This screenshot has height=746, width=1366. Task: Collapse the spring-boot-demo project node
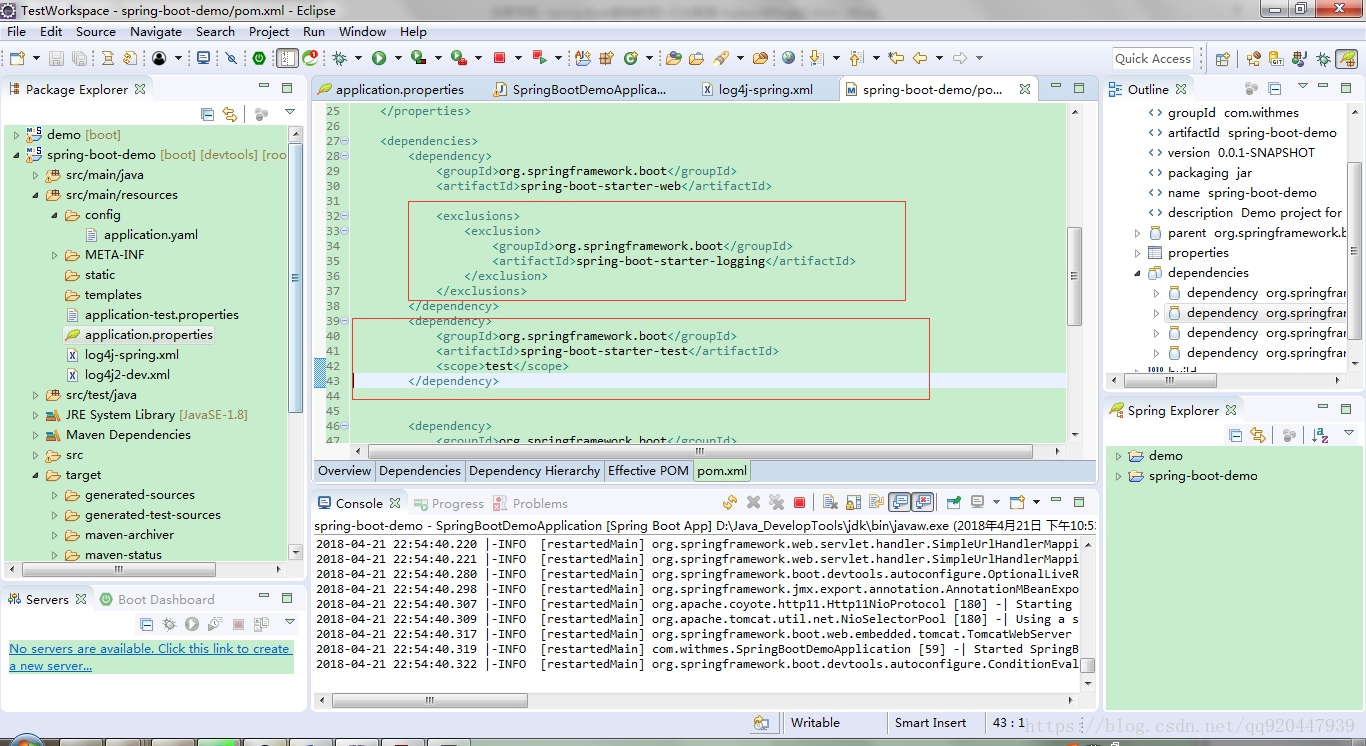16,154
